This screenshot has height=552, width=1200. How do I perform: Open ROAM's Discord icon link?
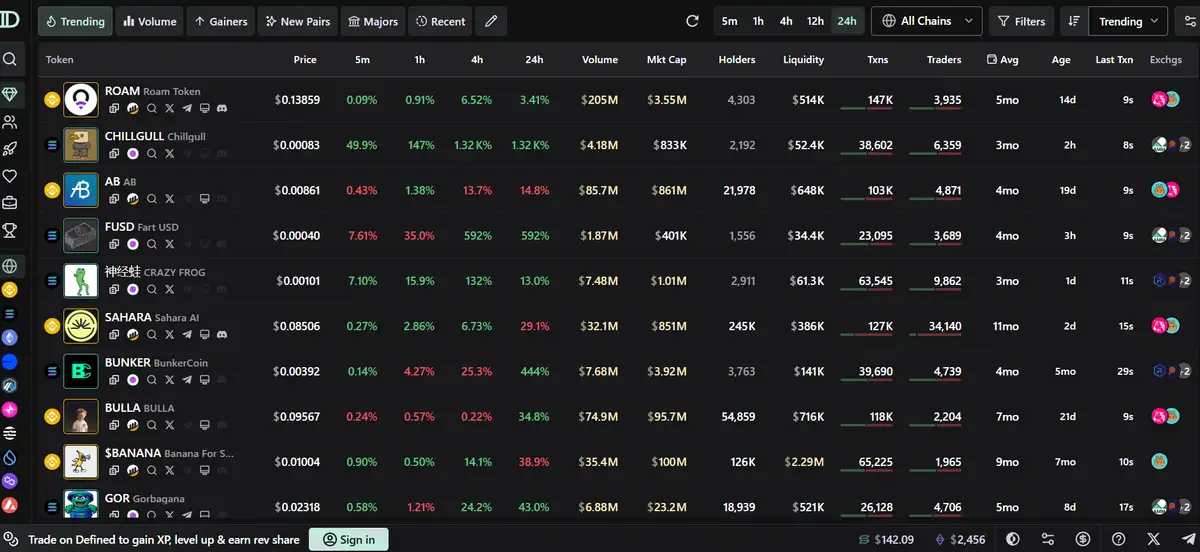click(220, 108)
